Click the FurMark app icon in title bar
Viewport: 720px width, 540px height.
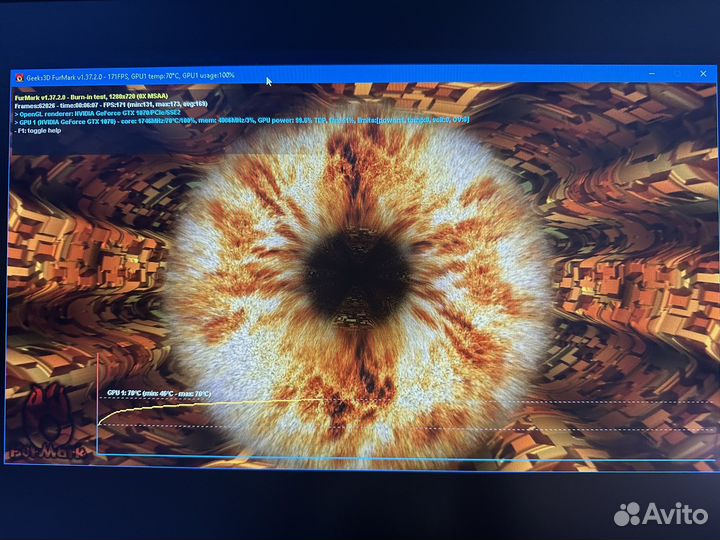(x=20, y=78)
